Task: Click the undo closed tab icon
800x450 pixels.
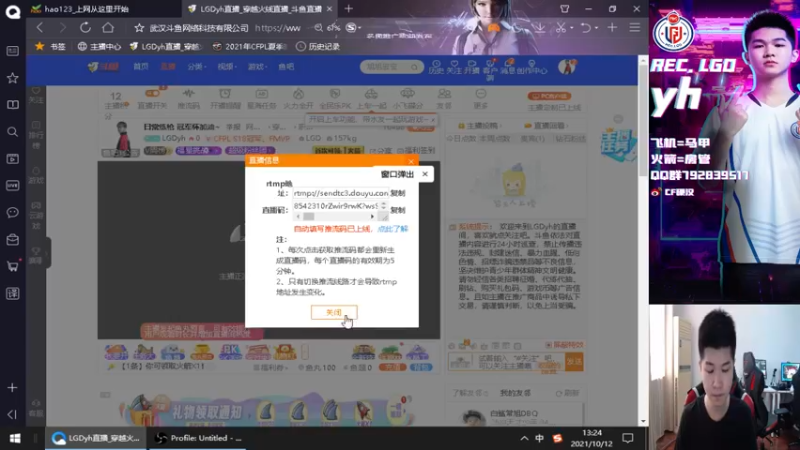Action: pyautogui.click(x=586, y=28)
